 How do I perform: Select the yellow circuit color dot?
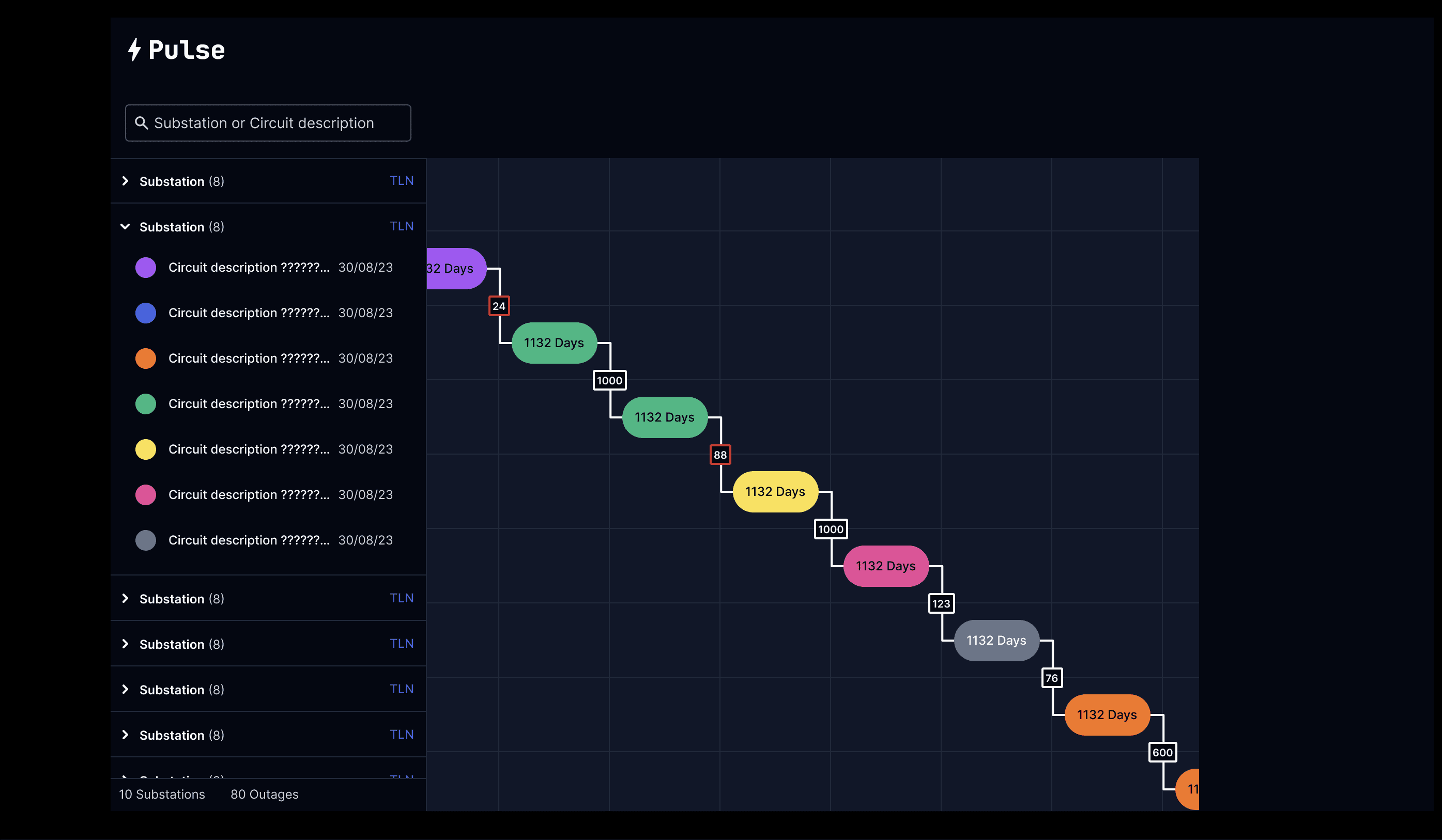[145, 449]
